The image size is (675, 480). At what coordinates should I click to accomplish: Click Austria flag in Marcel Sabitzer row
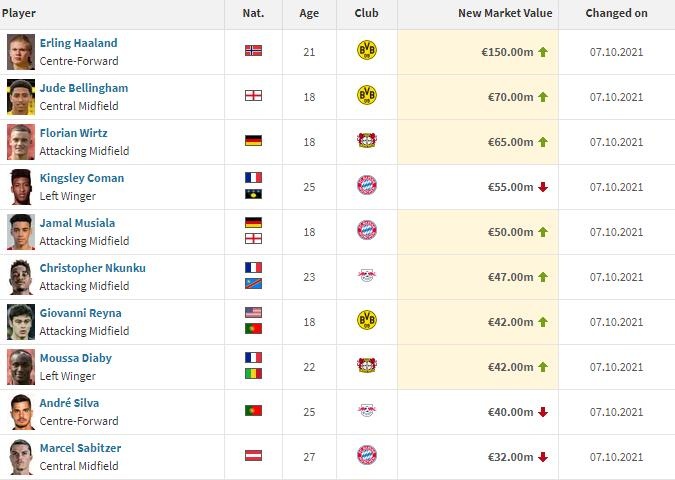254,455
